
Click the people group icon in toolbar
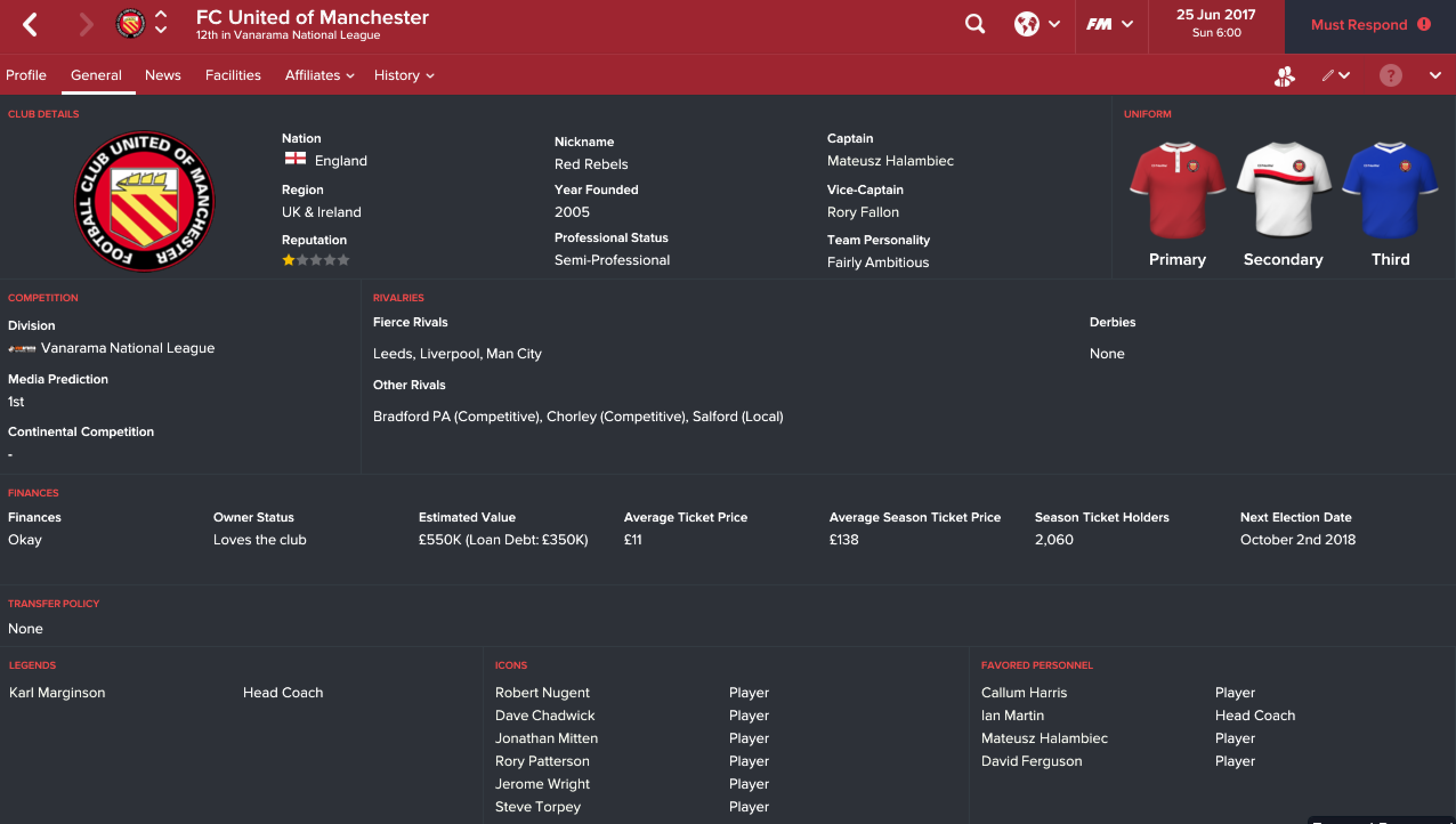click(1284, 76)
